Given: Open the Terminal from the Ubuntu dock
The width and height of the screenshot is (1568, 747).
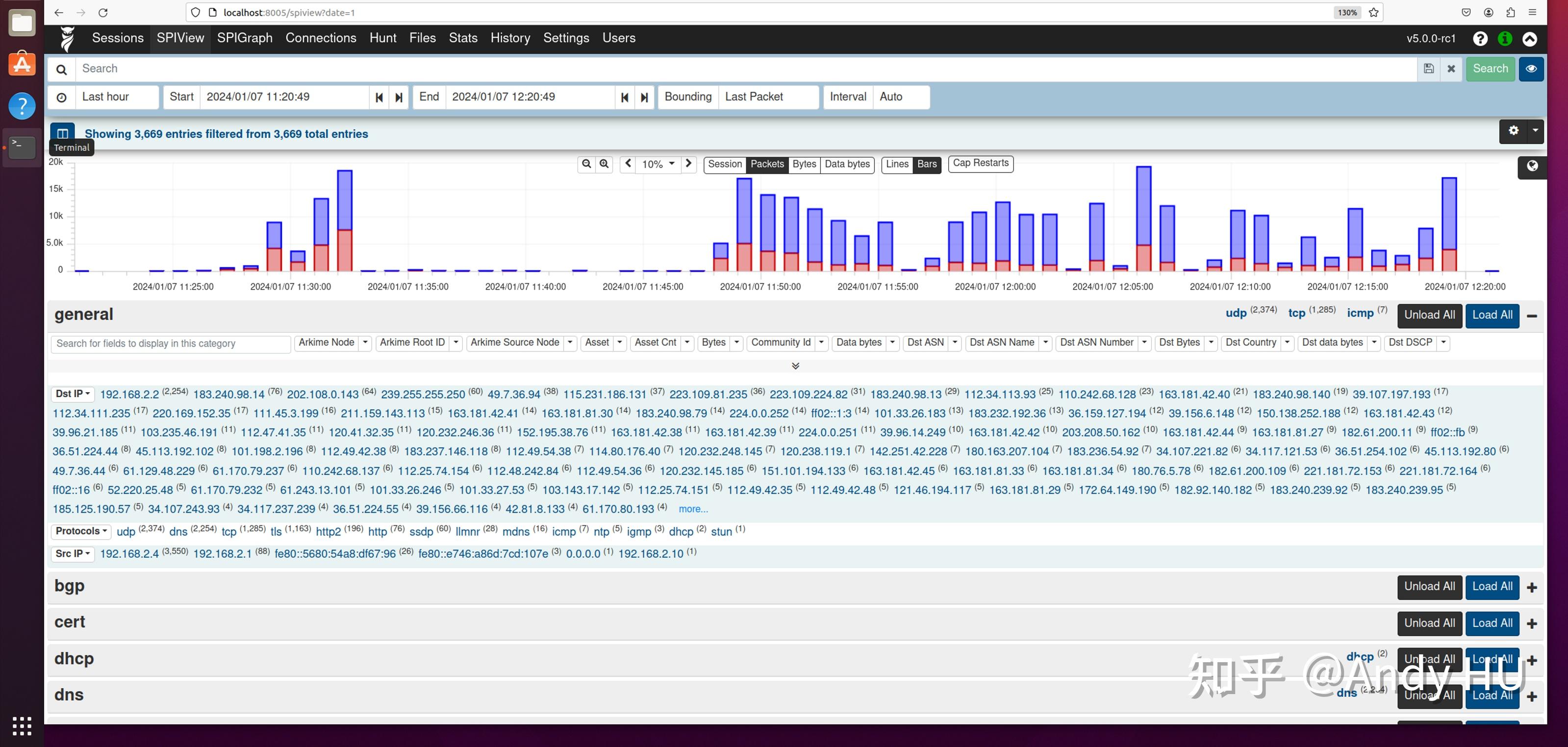Looking at the screenshot, I should [x=22, y=147].
